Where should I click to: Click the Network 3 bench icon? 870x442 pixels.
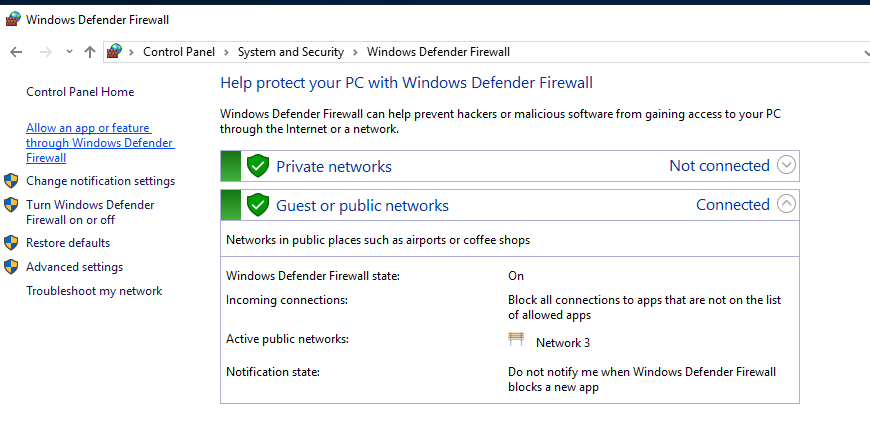pyautogui.click(x=516, y=341)
